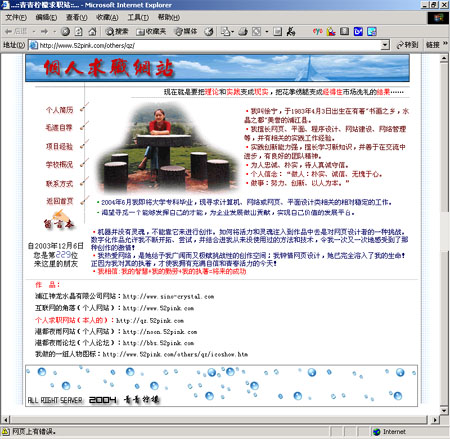Image resolution: width=450 pixels, height=439 pixels.
Task: Open the 收藏(A) menu
Action: pyautogui.click(x=107, y=17)
